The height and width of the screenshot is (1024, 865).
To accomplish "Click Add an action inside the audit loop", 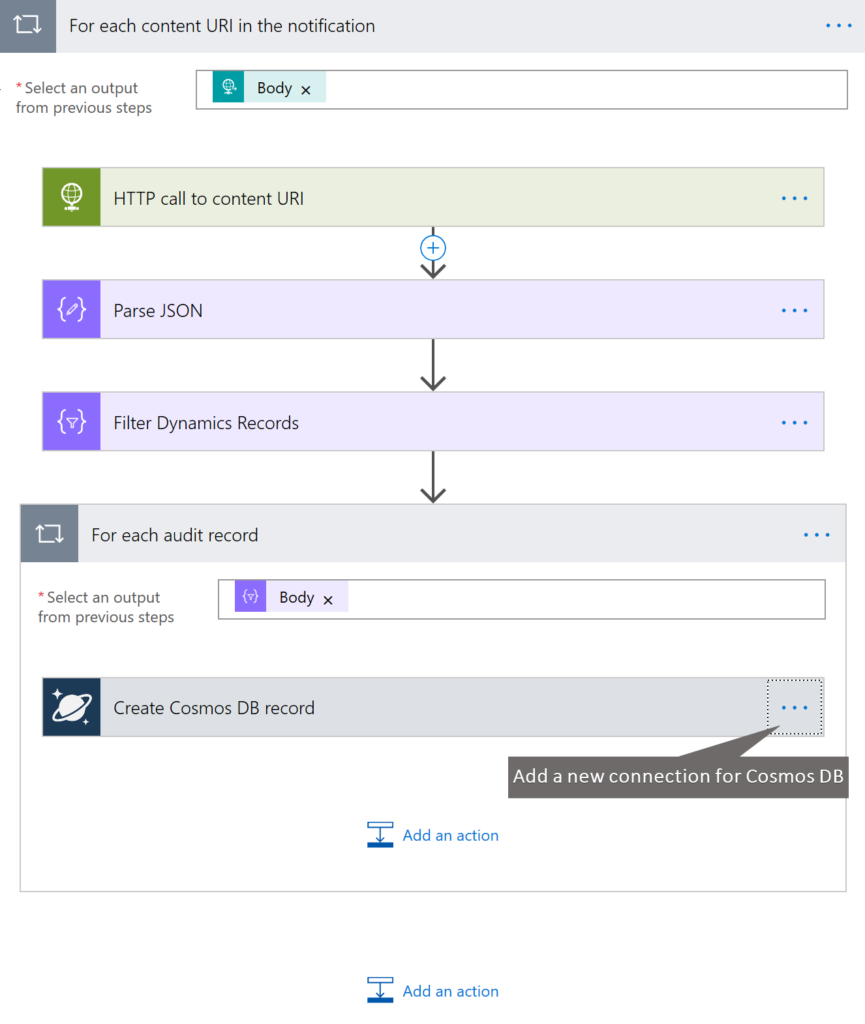I will pos(450,835).
